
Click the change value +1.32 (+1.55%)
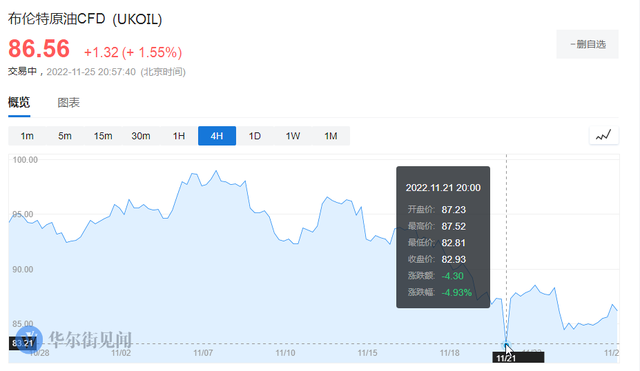pos(133,52)
